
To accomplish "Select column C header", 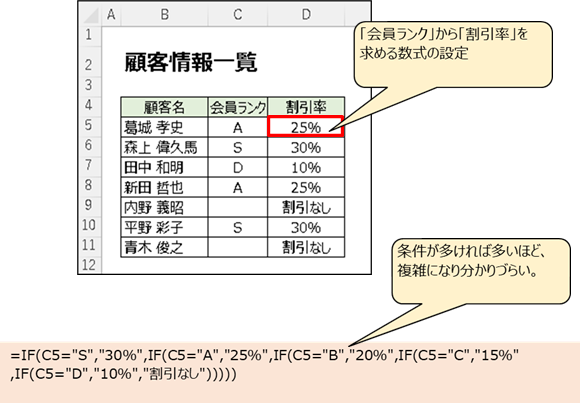I will 238,14.
